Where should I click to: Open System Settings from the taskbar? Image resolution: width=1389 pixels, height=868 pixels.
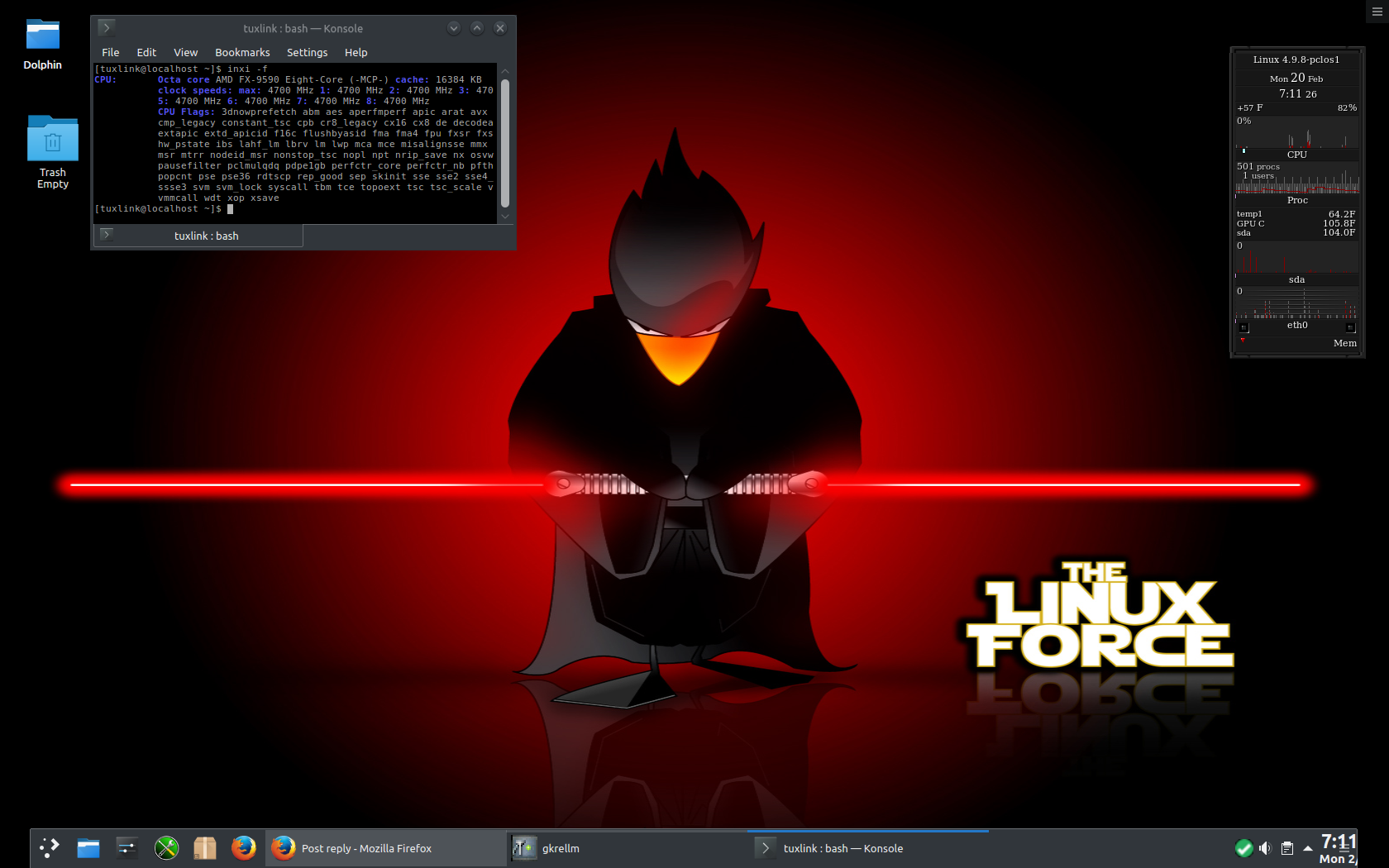126,847
